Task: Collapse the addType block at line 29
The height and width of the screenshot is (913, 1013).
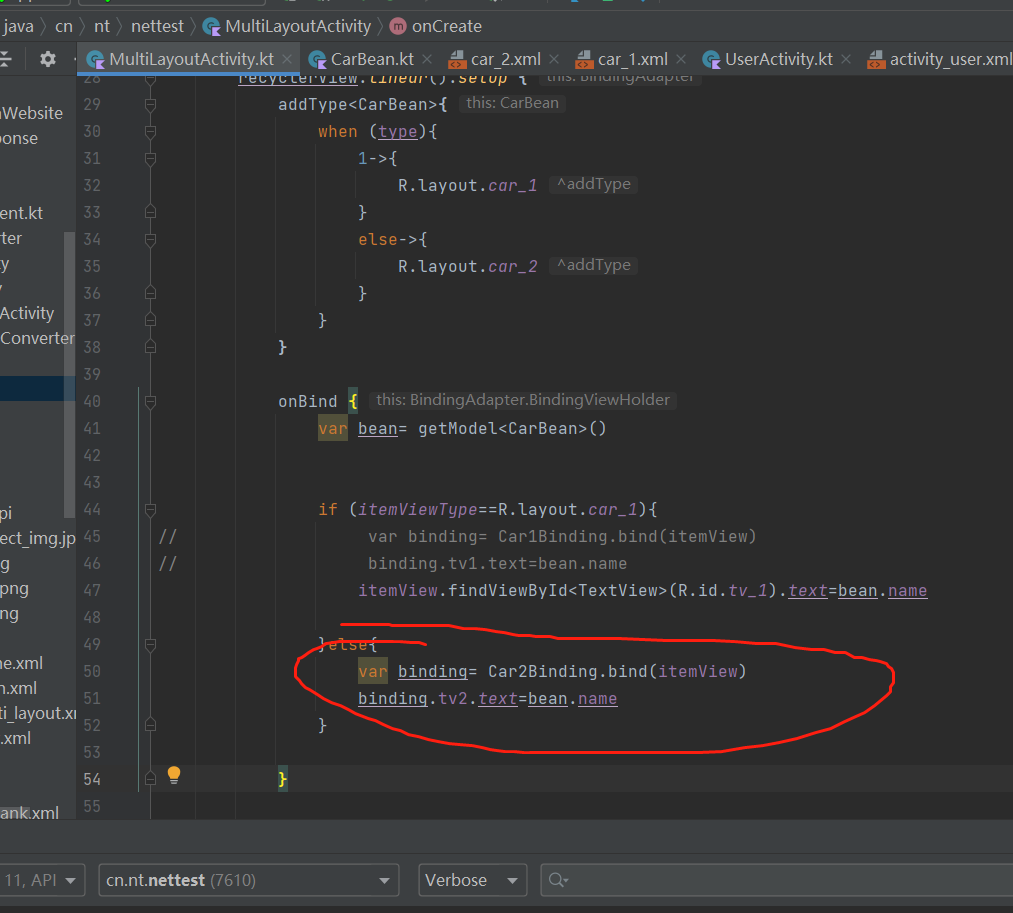Action: pyautogui.click(x=151, y=105)
